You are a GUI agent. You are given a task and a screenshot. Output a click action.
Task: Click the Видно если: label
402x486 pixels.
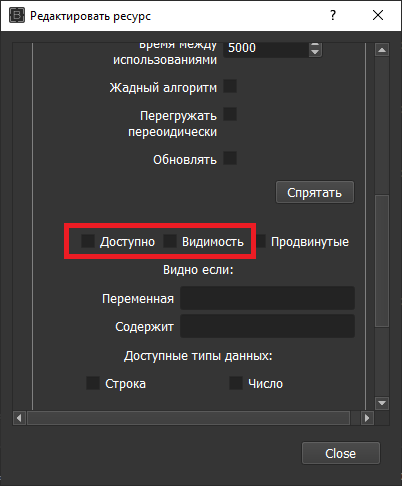pyautogui.click(x=198, y=269)
